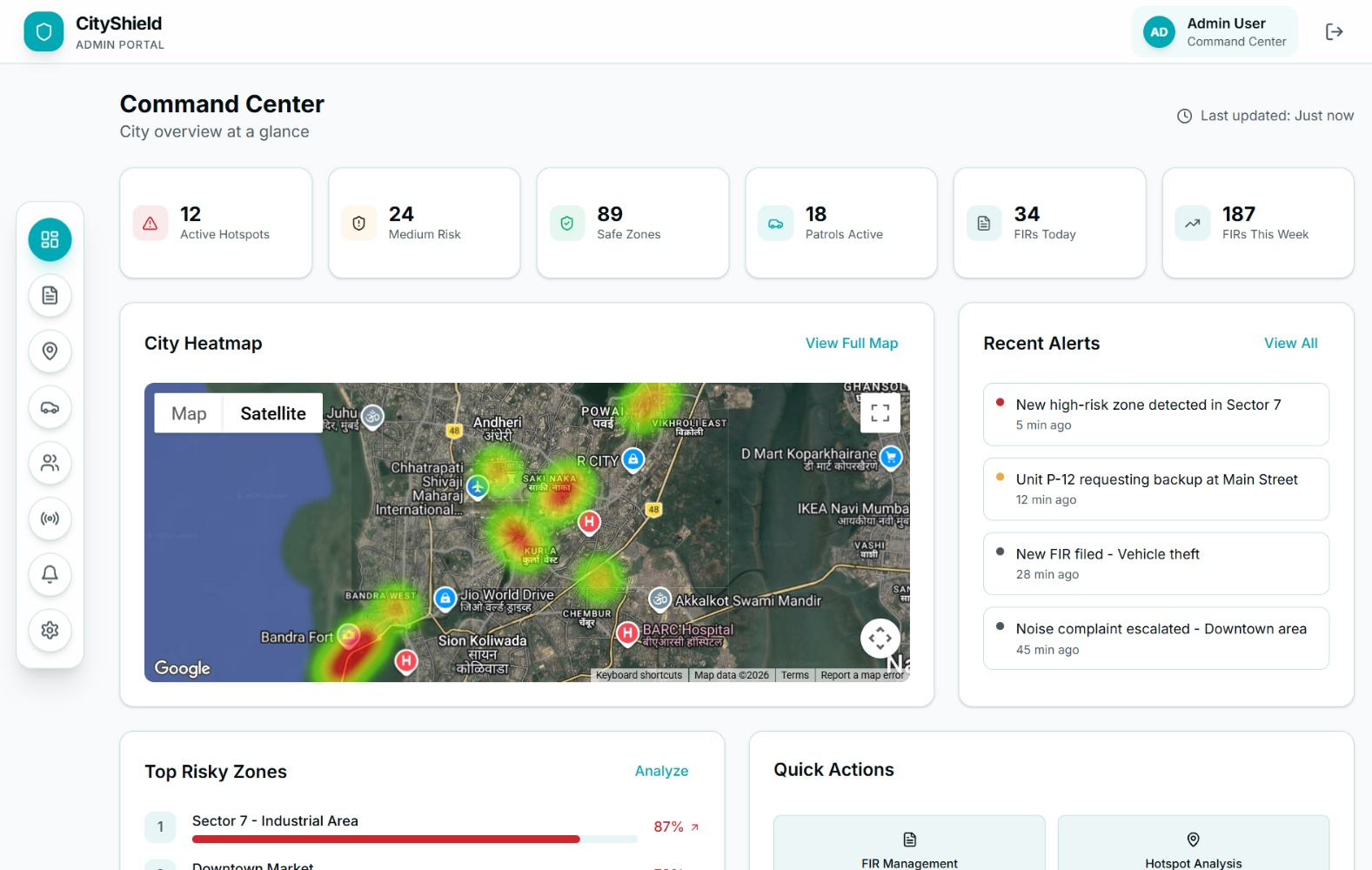Open the Admin User profile menu
The image size is (1372, 870).
pyautogui.click(x=1215, y=32)
